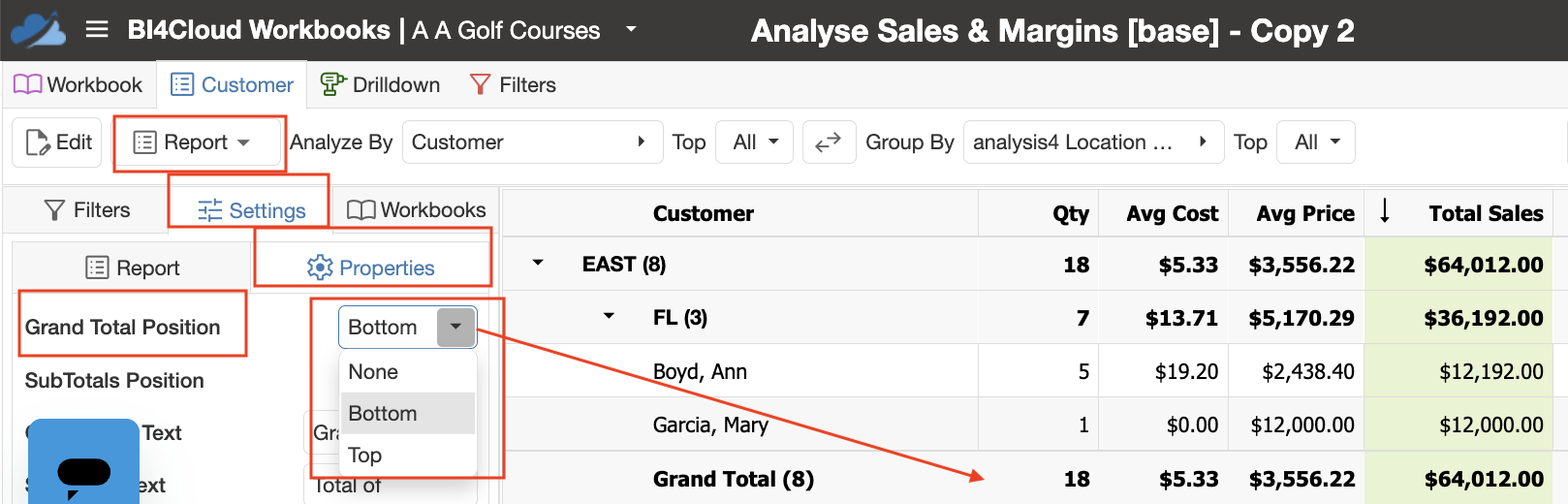The width and height of the screenshot is (1568, 504).
Task: Sort by the Avg Price column header
Action: tap(1304, 213)
